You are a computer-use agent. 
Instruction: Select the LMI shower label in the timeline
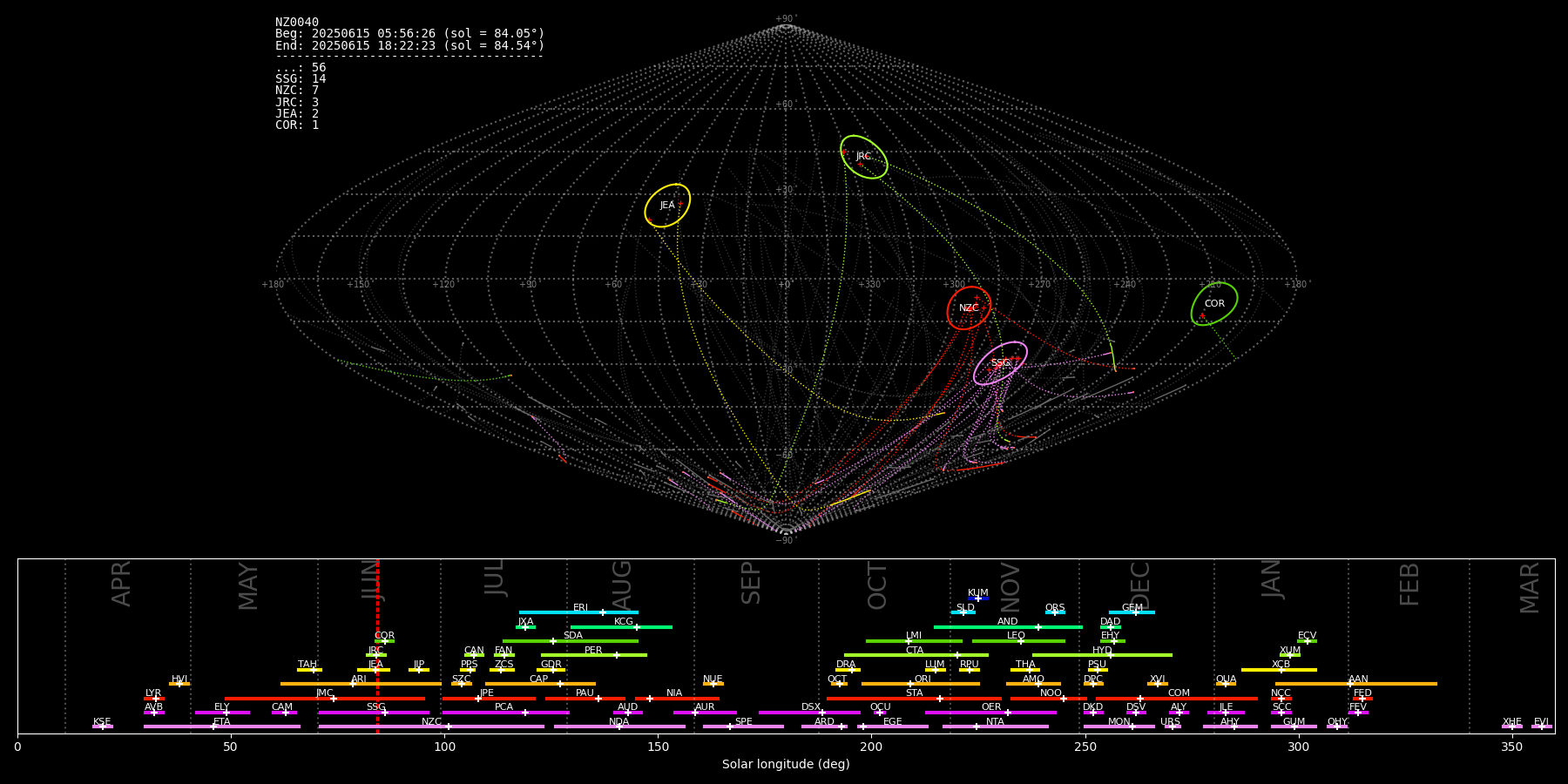click(x=914, y=636)
